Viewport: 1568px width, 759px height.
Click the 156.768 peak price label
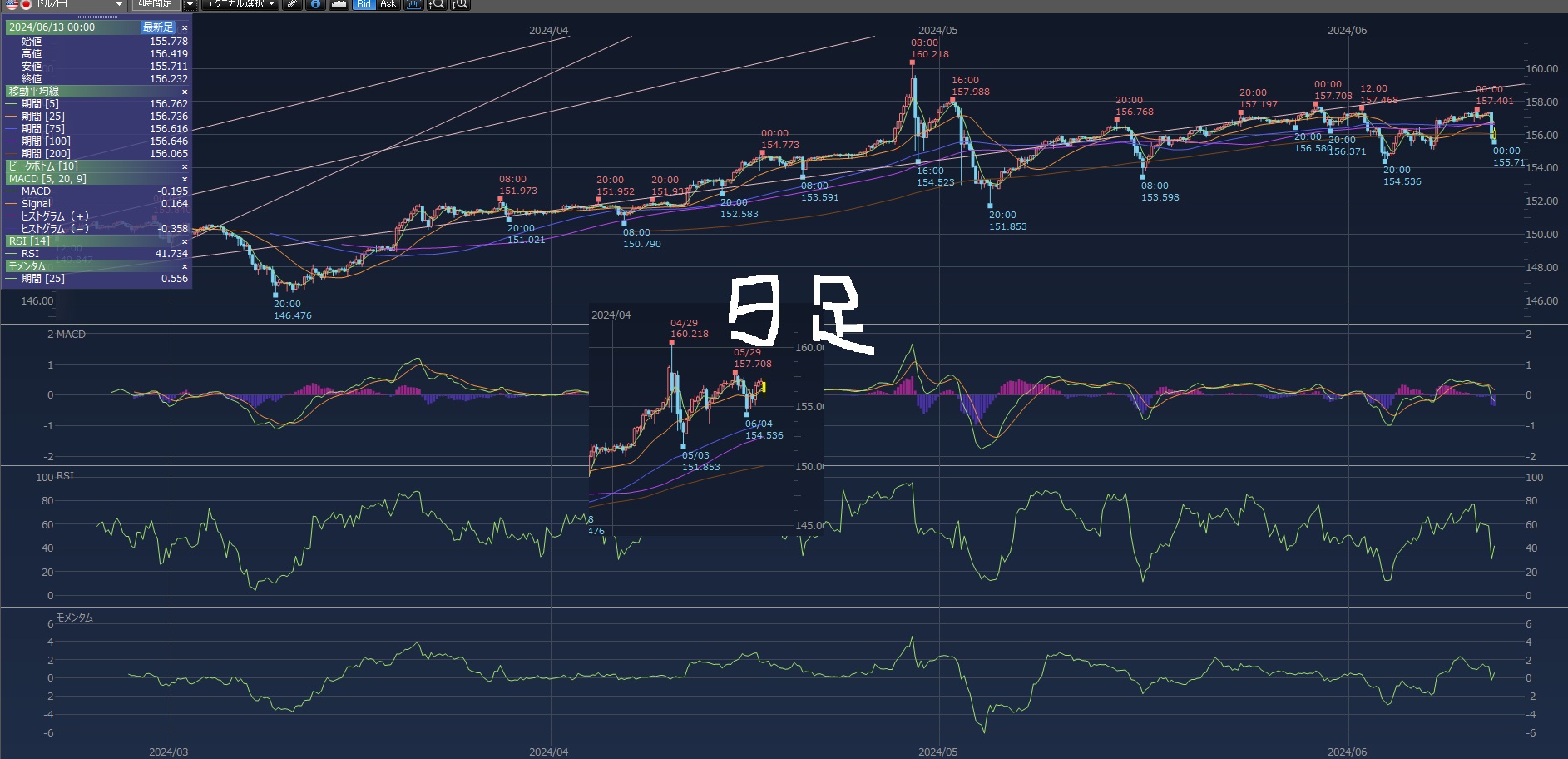[1135, 112]
